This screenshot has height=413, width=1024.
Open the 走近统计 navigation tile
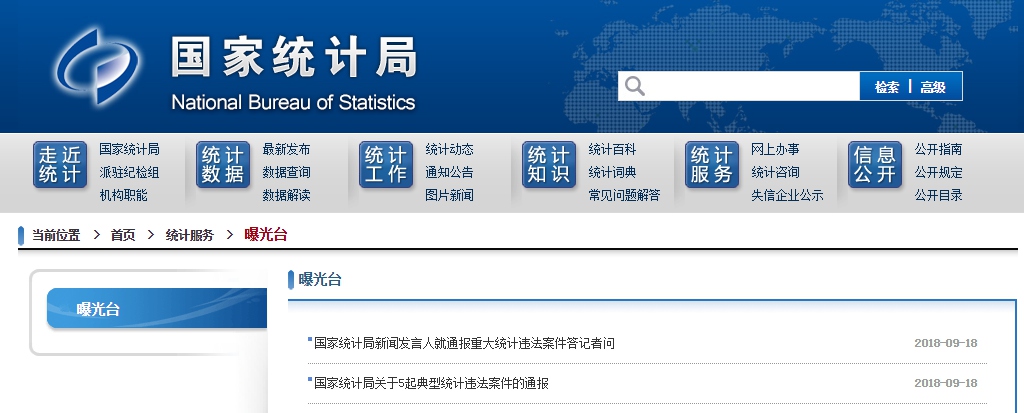pyautogui.click(x=60, y=165)
